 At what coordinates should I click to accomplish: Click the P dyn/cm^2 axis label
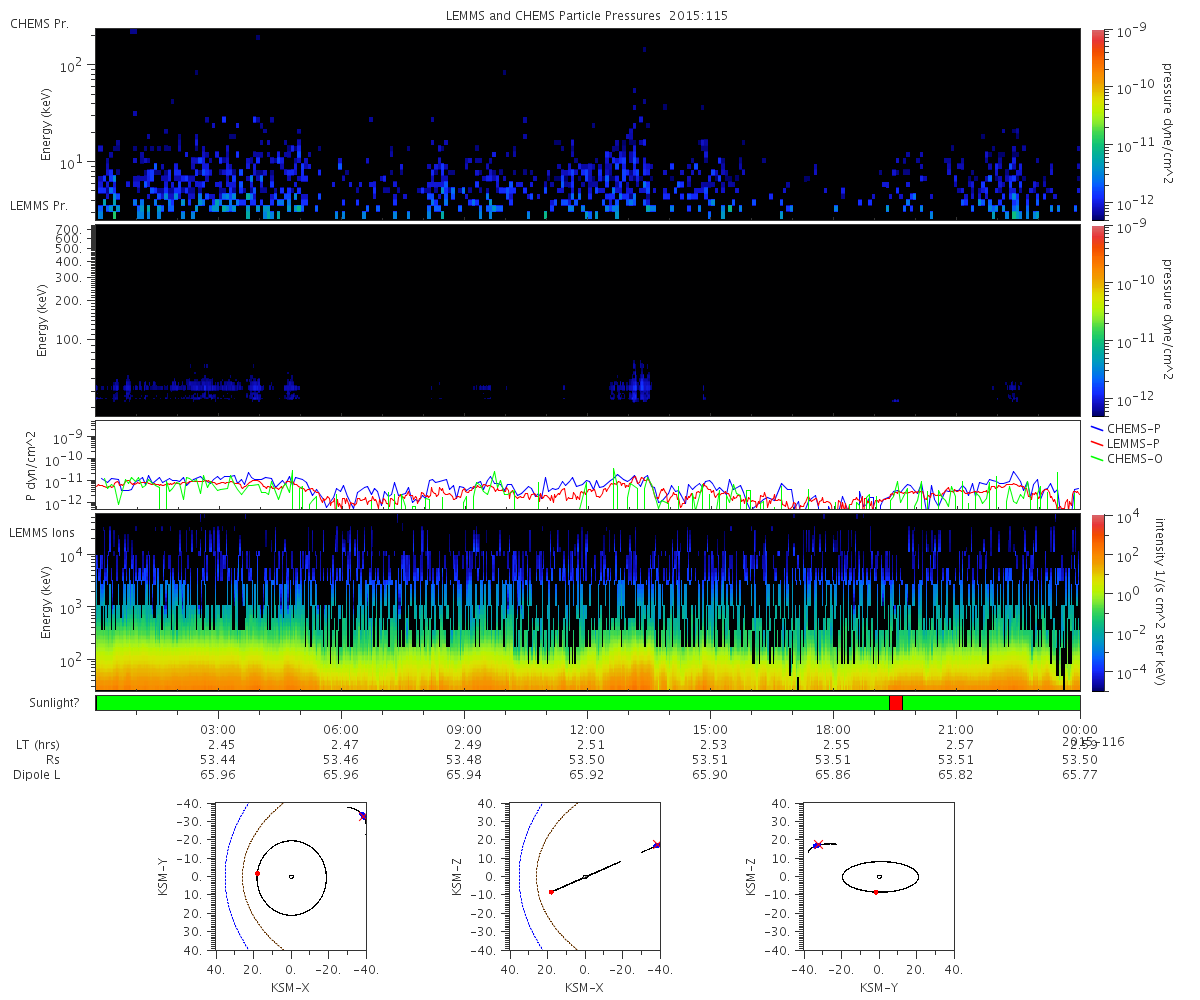coord(30,466)
